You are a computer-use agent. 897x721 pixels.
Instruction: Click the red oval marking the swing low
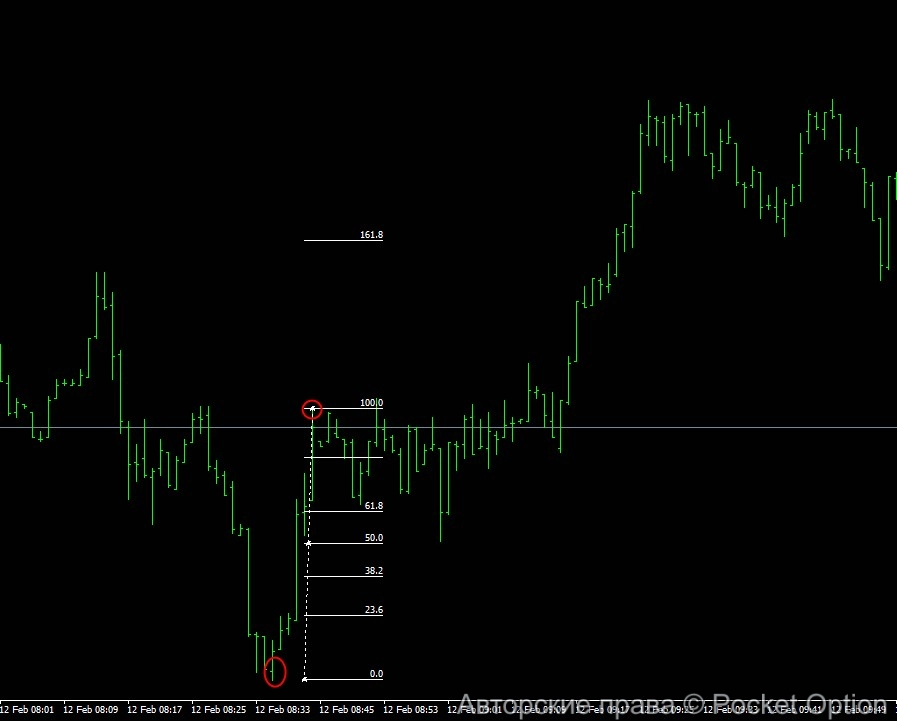pos(275,671)
